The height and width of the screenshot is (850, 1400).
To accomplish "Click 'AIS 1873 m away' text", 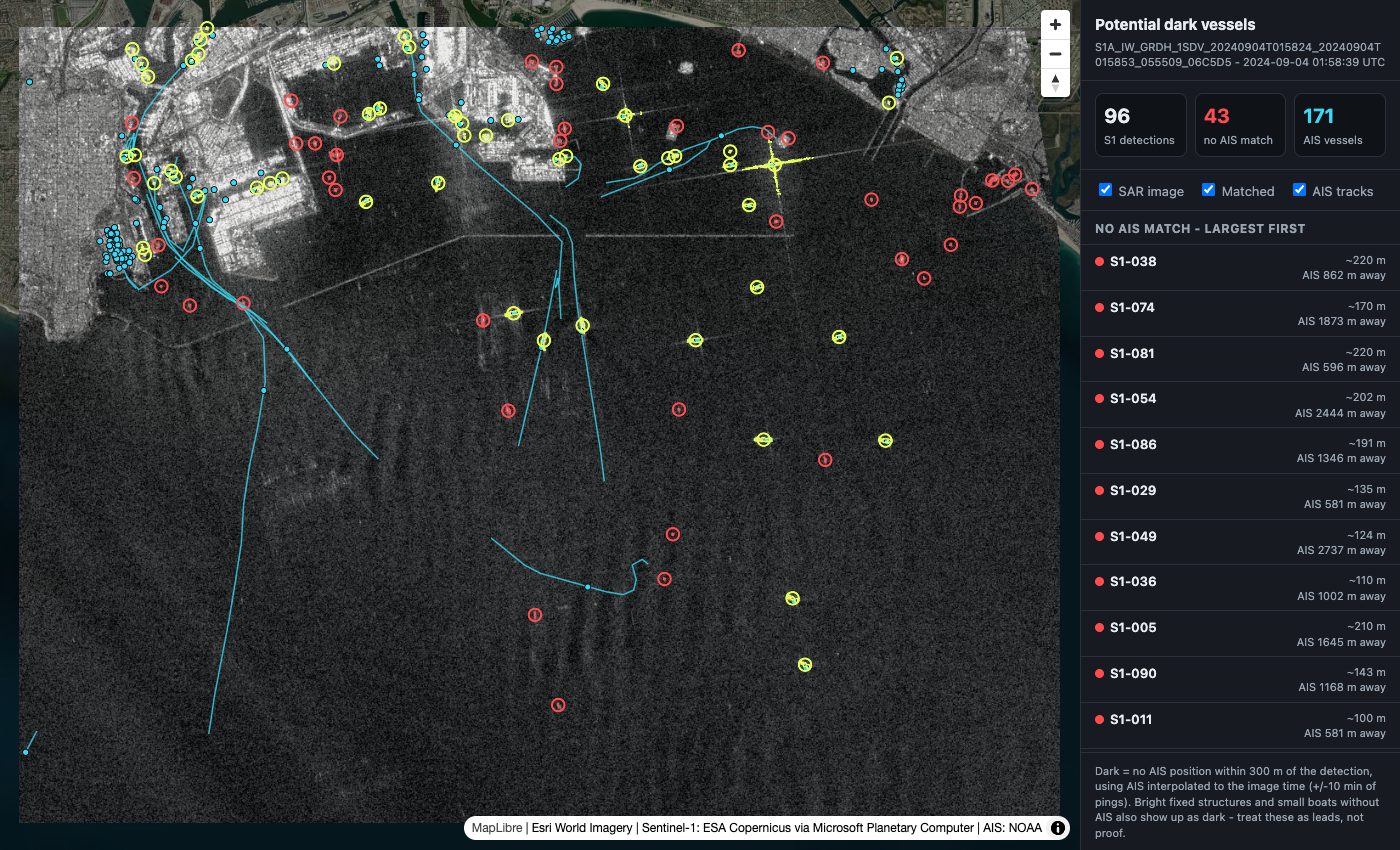I will (x=1344, y=322).
